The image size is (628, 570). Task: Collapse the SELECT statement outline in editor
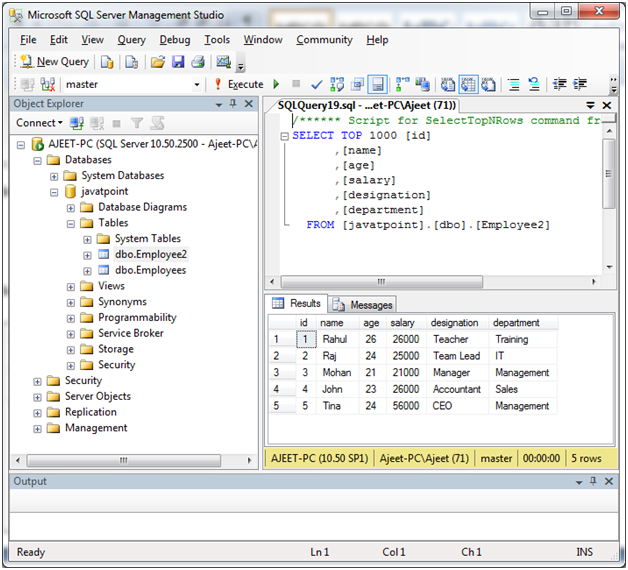tap(285, 136)
